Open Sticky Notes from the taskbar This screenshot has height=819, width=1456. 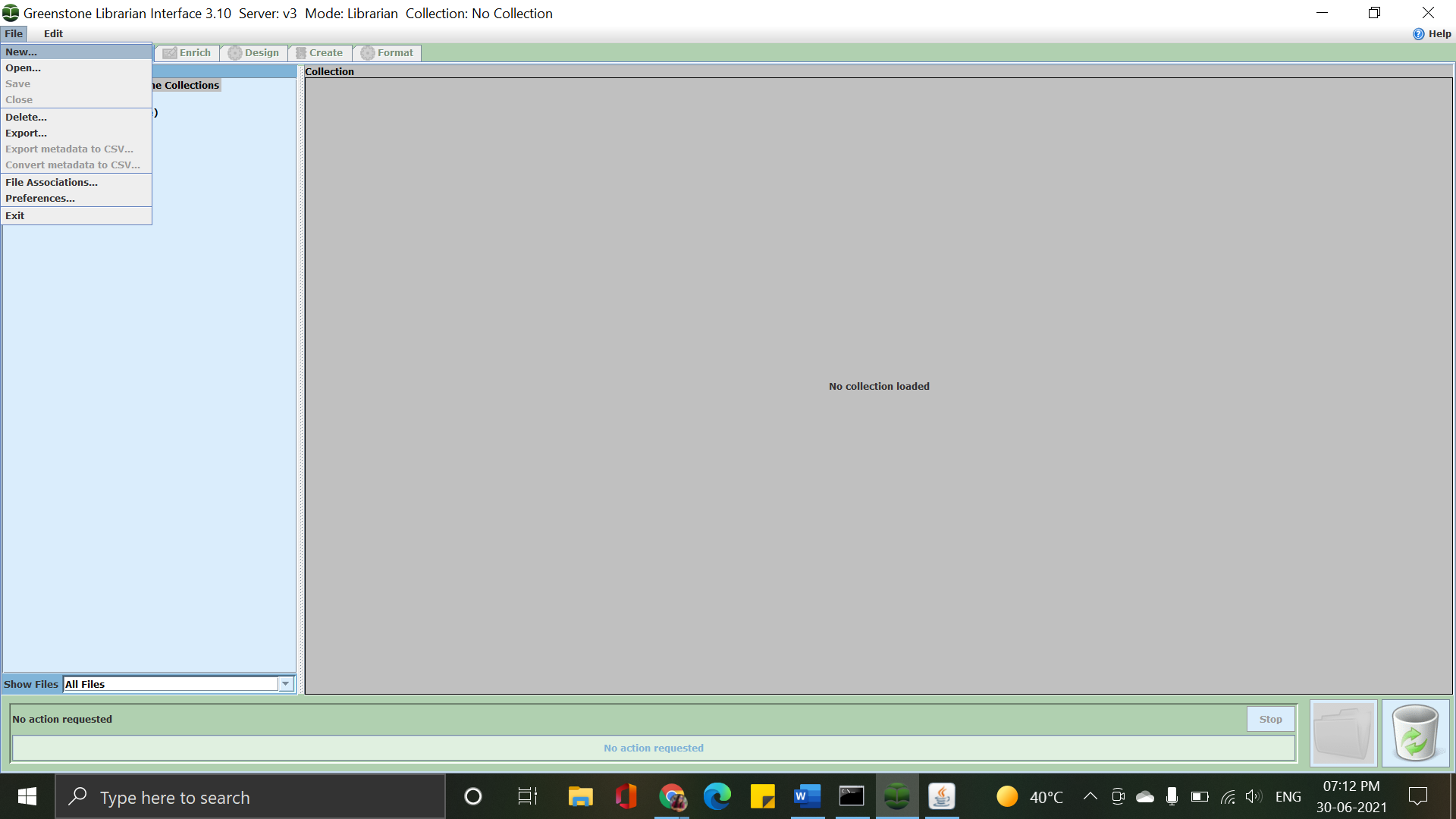coord(762,796)
